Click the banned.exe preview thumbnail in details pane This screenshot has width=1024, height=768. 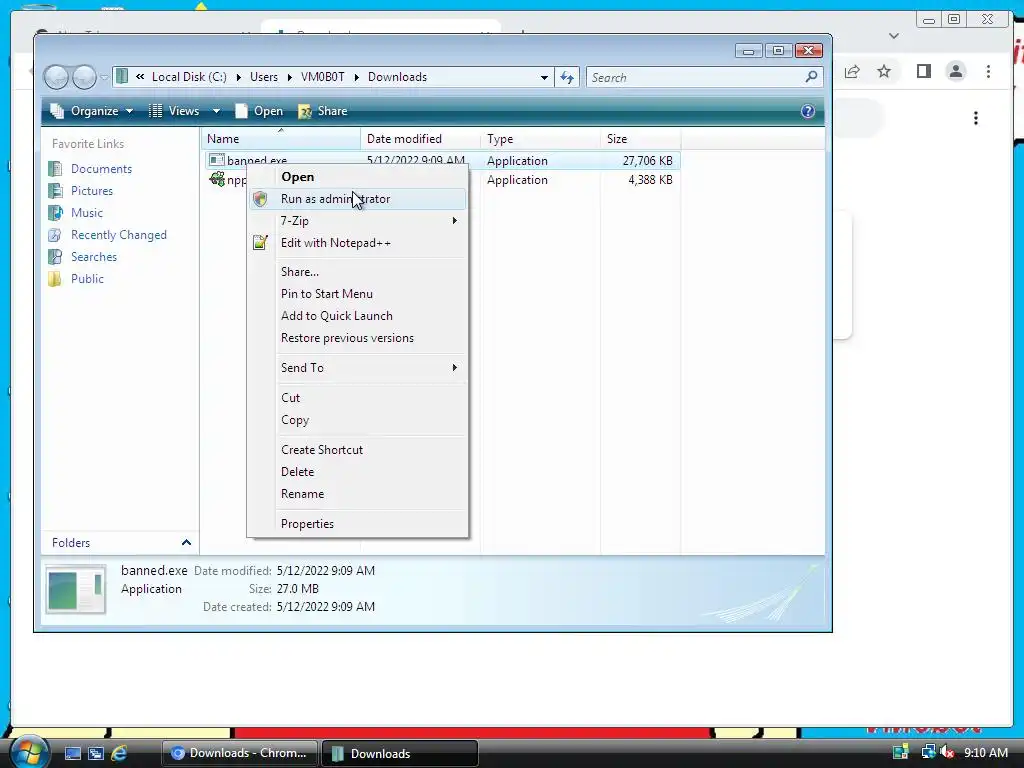click(x=76, y=590)
